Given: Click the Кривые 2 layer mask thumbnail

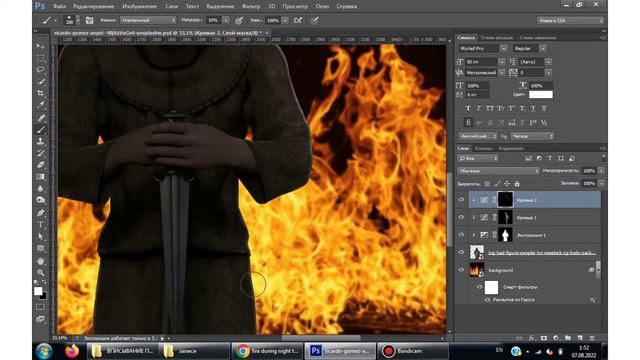Looking at the screenshot, I should 505,200.
